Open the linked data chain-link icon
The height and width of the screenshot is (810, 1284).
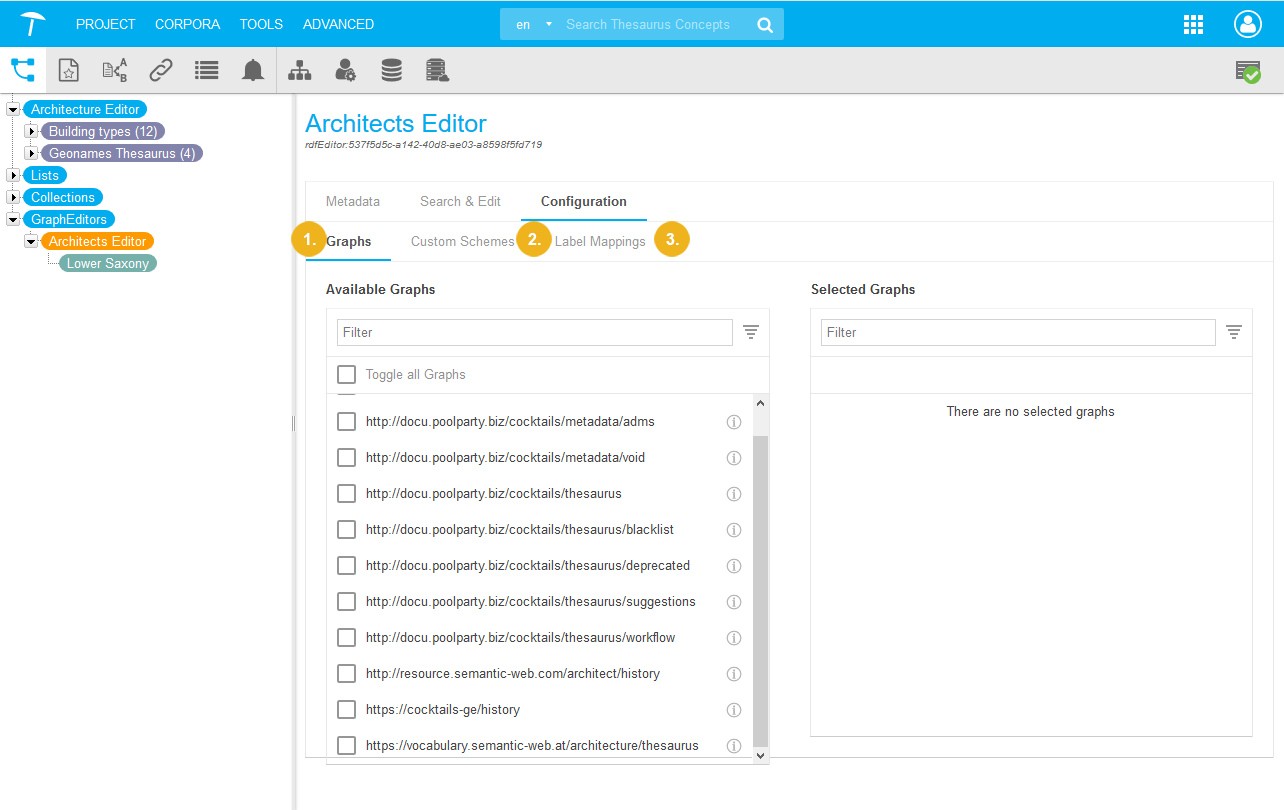[161, 70]
